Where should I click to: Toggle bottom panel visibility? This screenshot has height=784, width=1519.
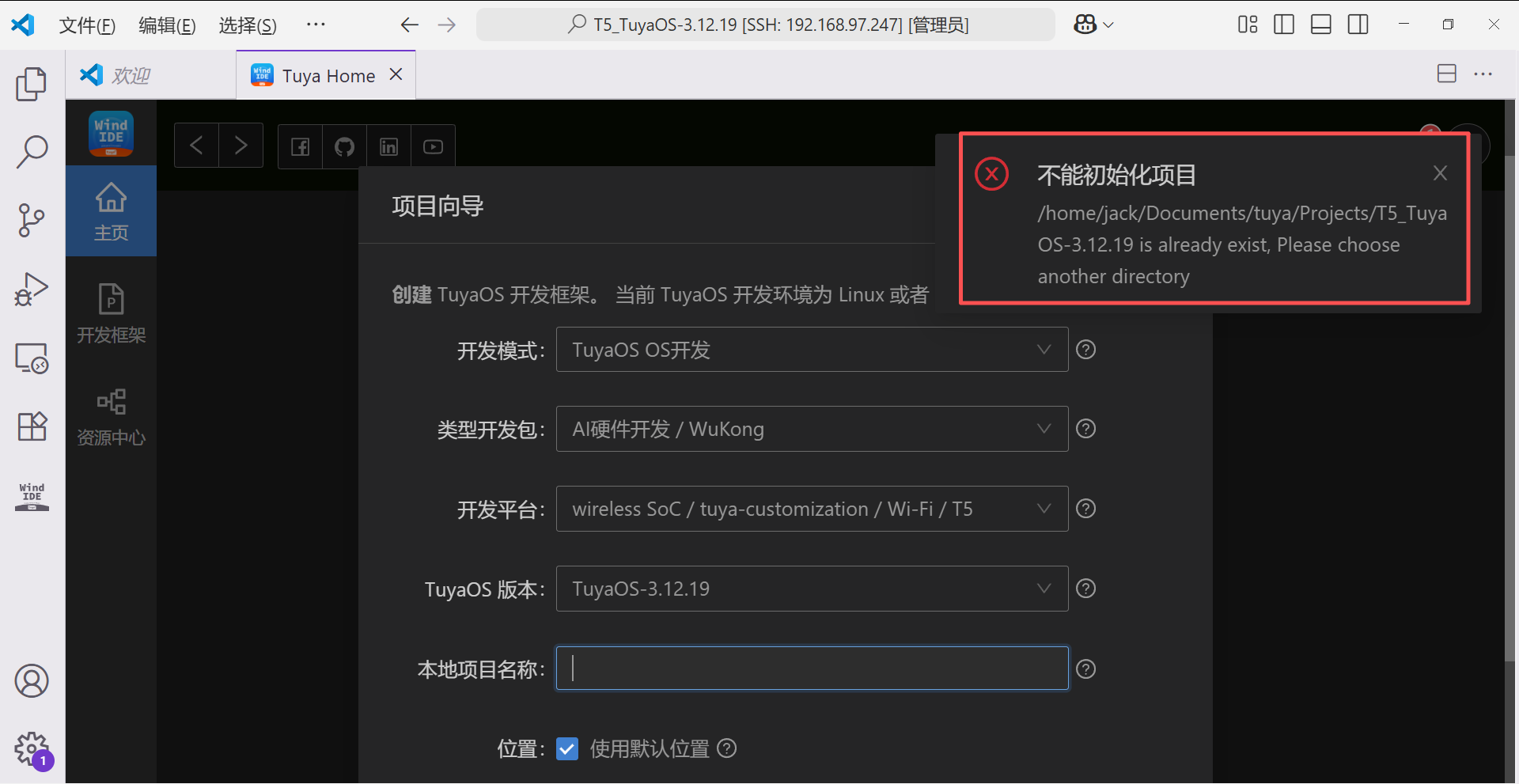(1321, 25)
